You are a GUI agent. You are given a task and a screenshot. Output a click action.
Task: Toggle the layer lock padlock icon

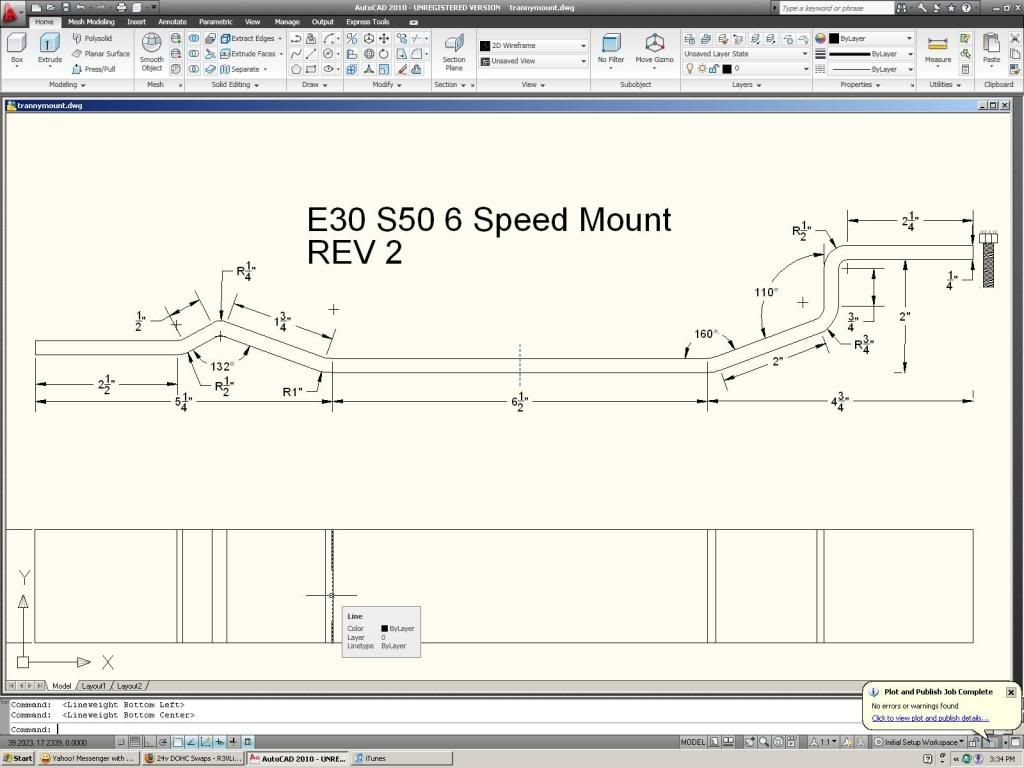714,69
